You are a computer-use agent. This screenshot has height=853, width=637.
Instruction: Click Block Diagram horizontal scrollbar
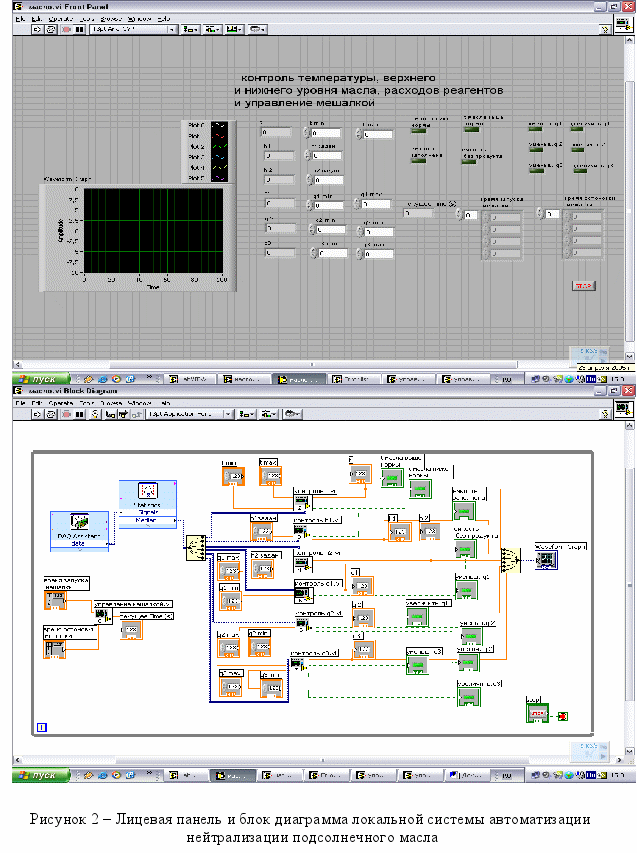click(x=318, y=759)
